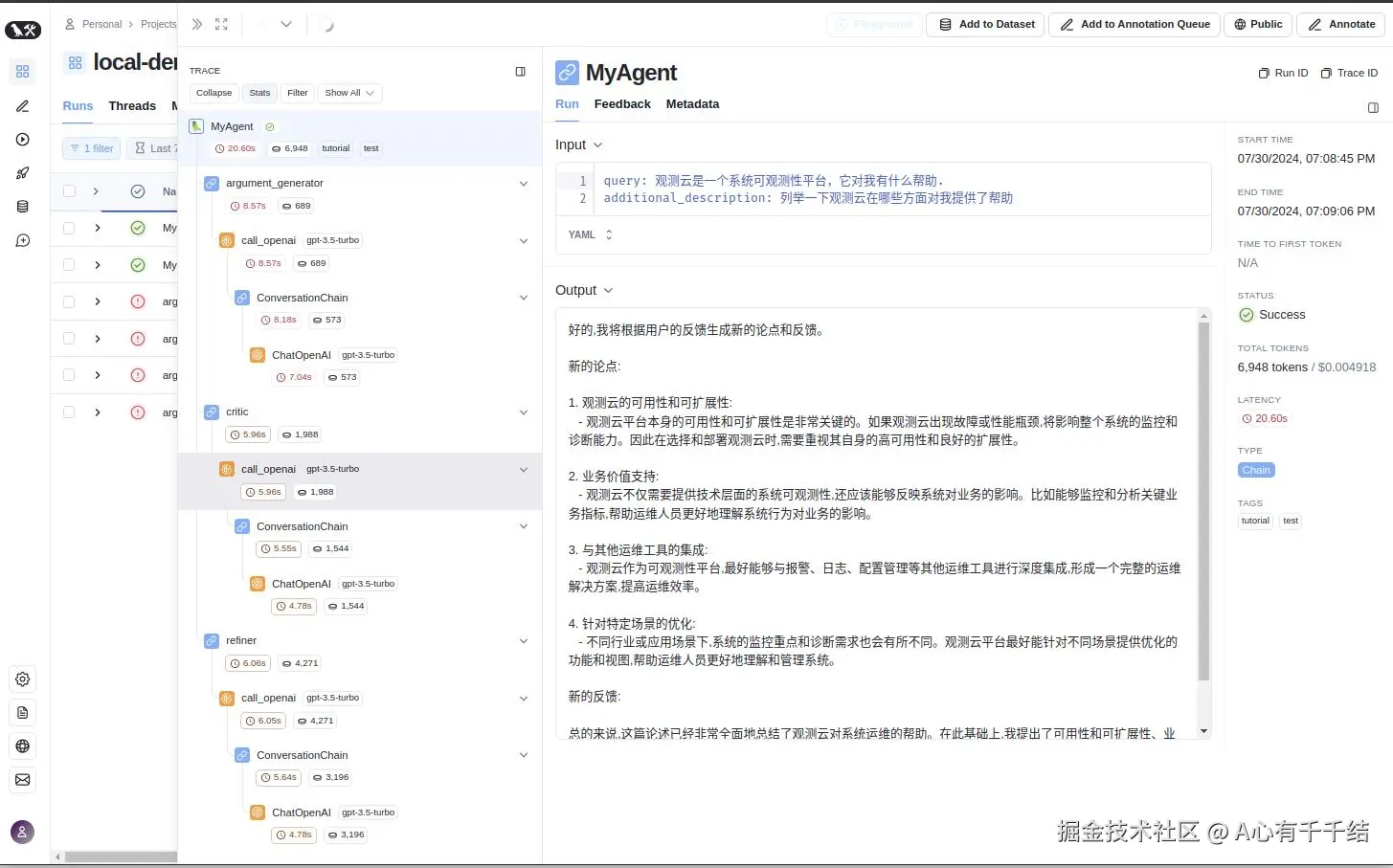
Task: Open the Show All dropdown in trace toolbar
Action: 348,93
